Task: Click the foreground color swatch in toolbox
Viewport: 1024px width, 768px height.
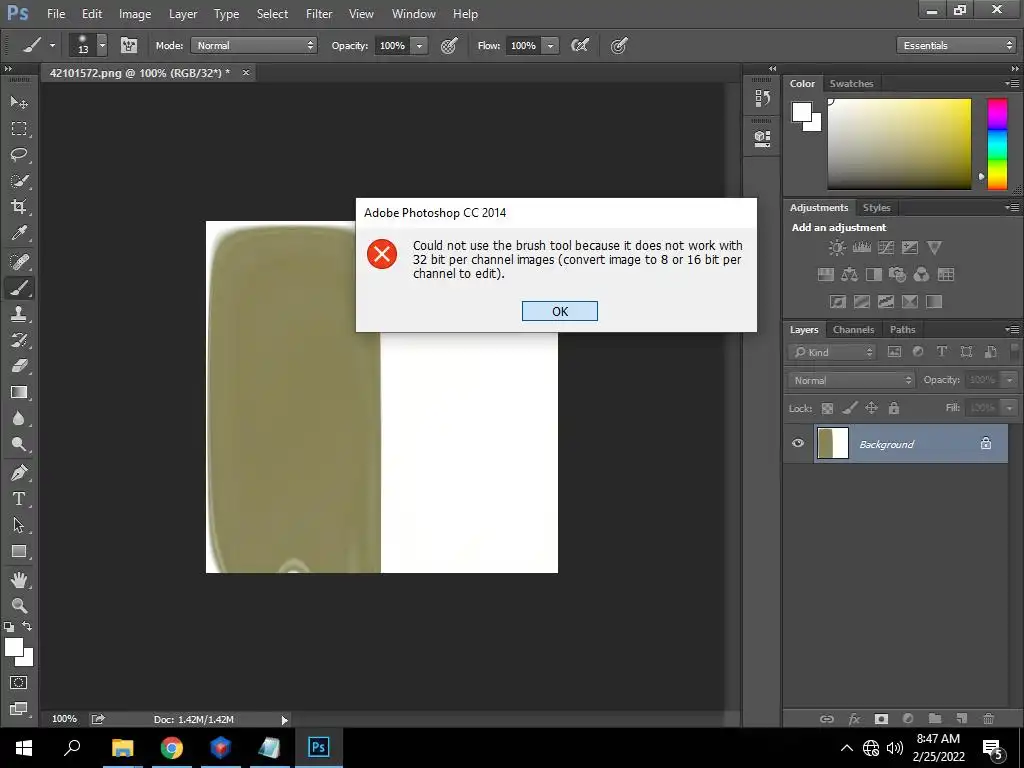Action: click(14, 647)
